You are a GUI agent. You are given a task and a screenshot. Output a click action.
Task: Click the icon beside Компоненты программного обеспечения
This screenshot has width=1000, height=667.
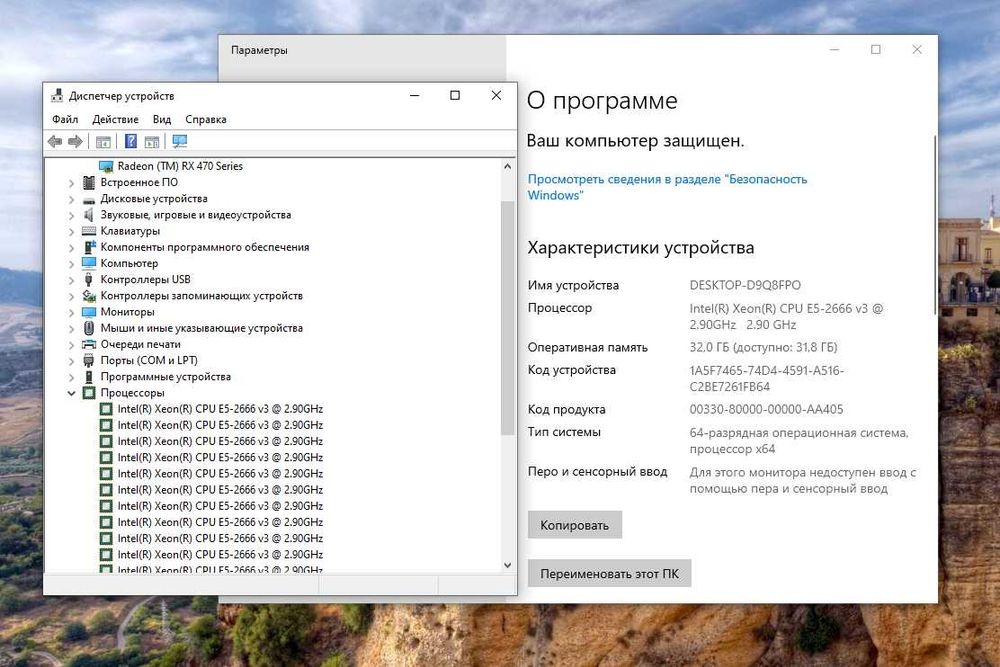(x=89, y=247)
